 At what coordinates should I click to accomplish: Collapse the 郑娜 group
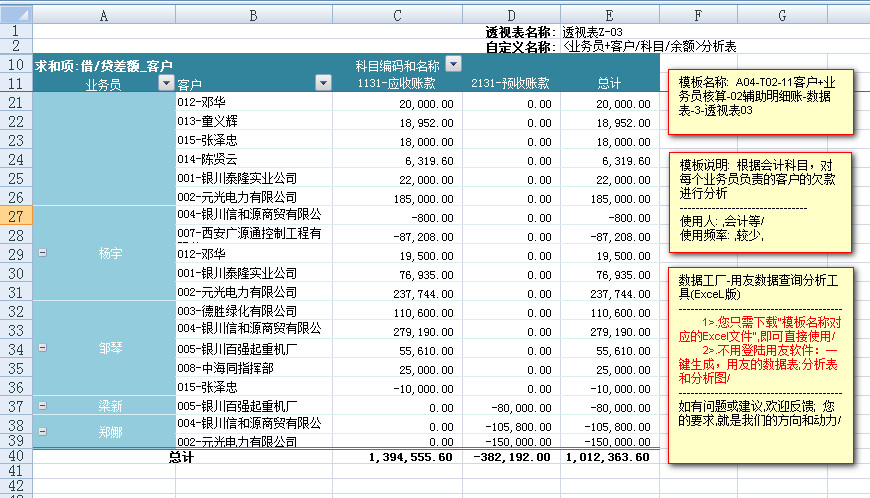tap(42, 430)
